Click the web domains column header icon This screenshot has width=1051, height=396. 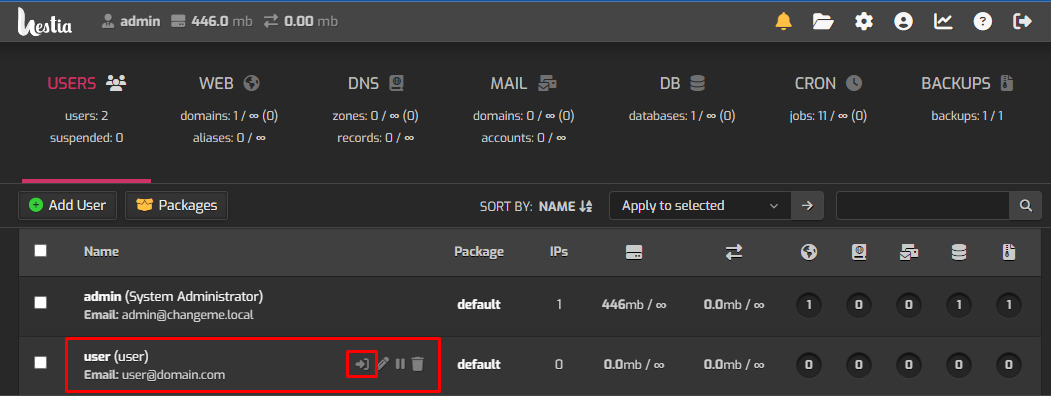(x=809, y=252)
